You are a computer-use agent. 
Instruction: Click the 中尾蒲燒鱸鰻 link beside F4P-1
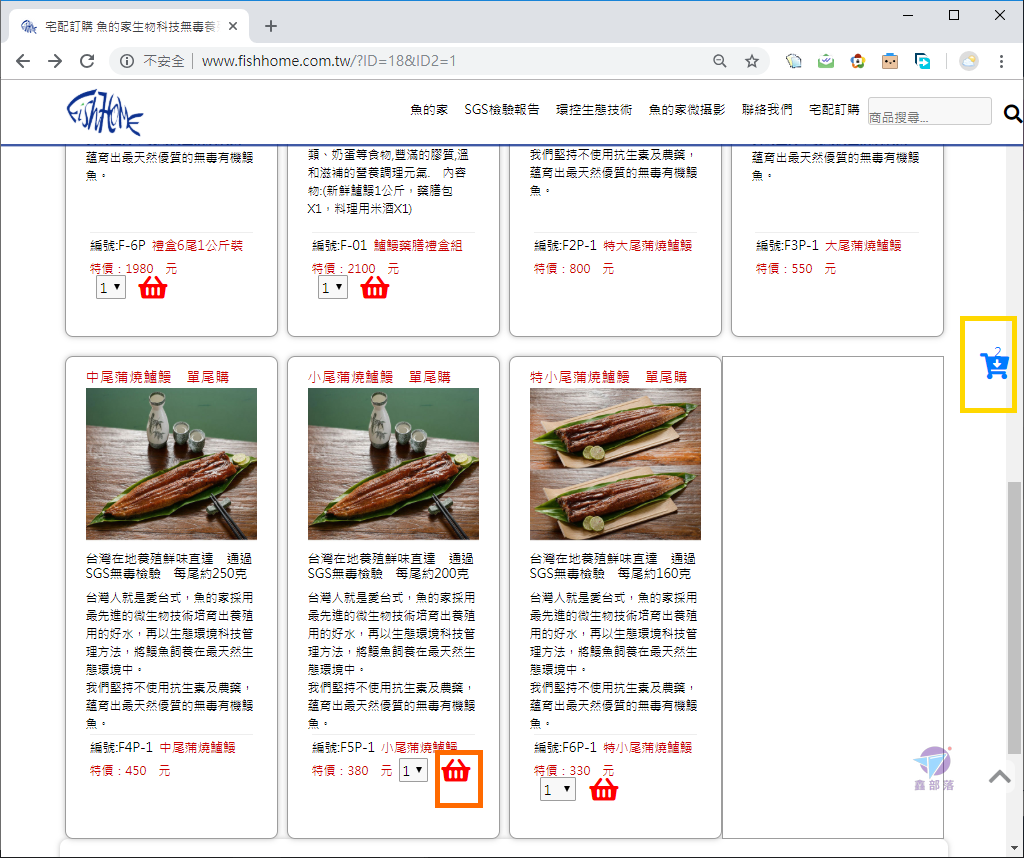197,748
